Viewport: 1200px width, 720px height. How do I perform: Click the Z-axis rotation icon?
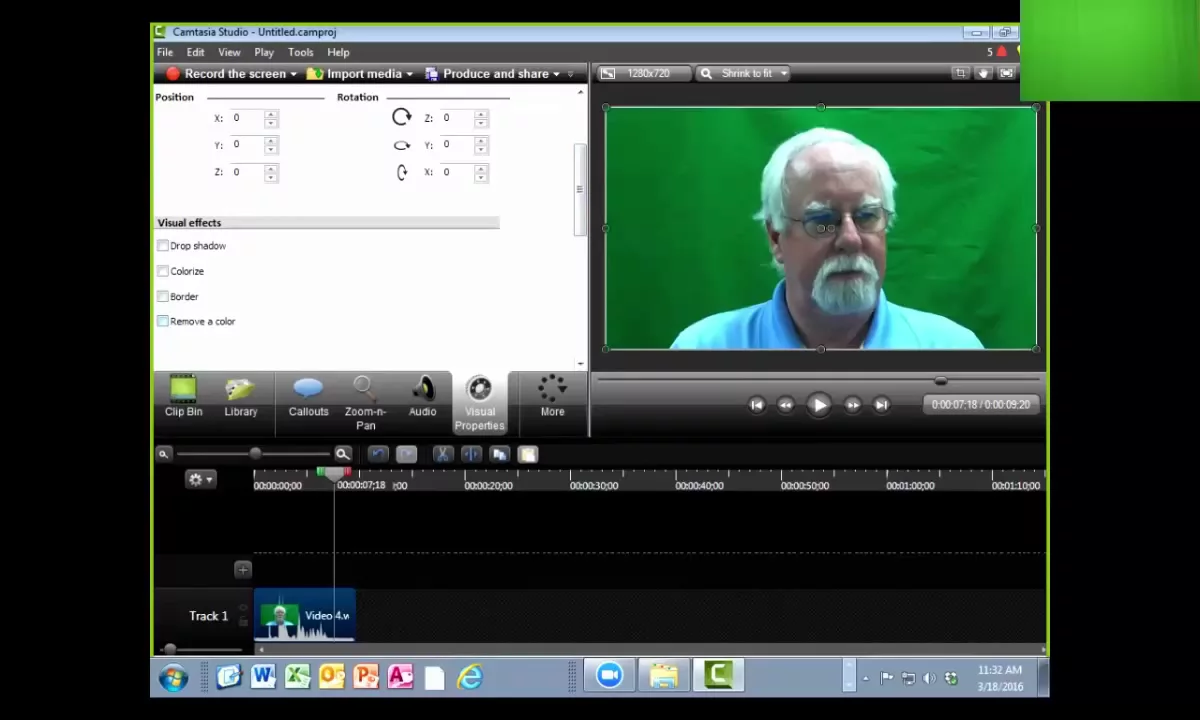pos(402,117)
